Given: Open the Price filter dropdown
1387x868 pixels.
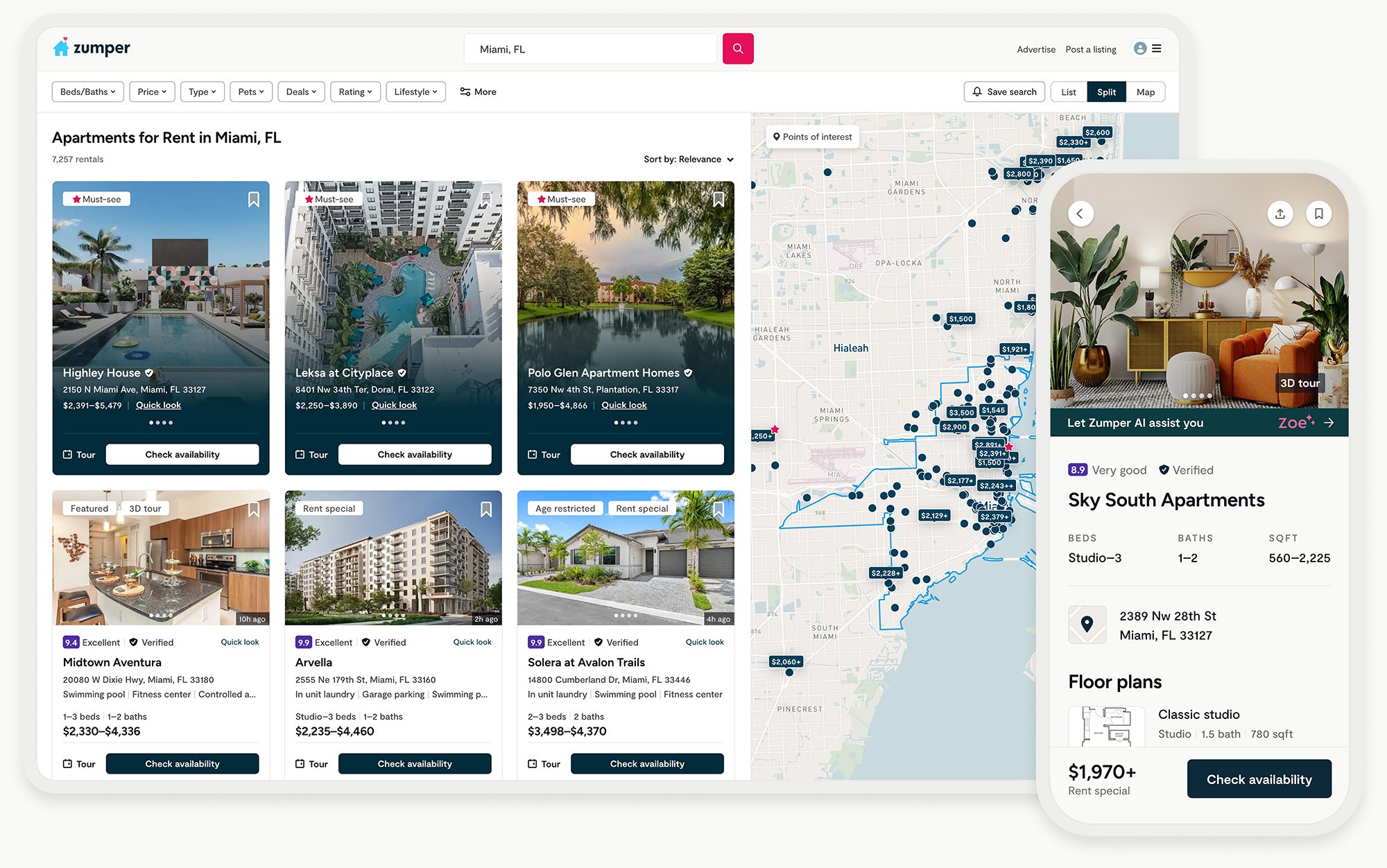Looking at the screenshot, I should coord(152,92).
